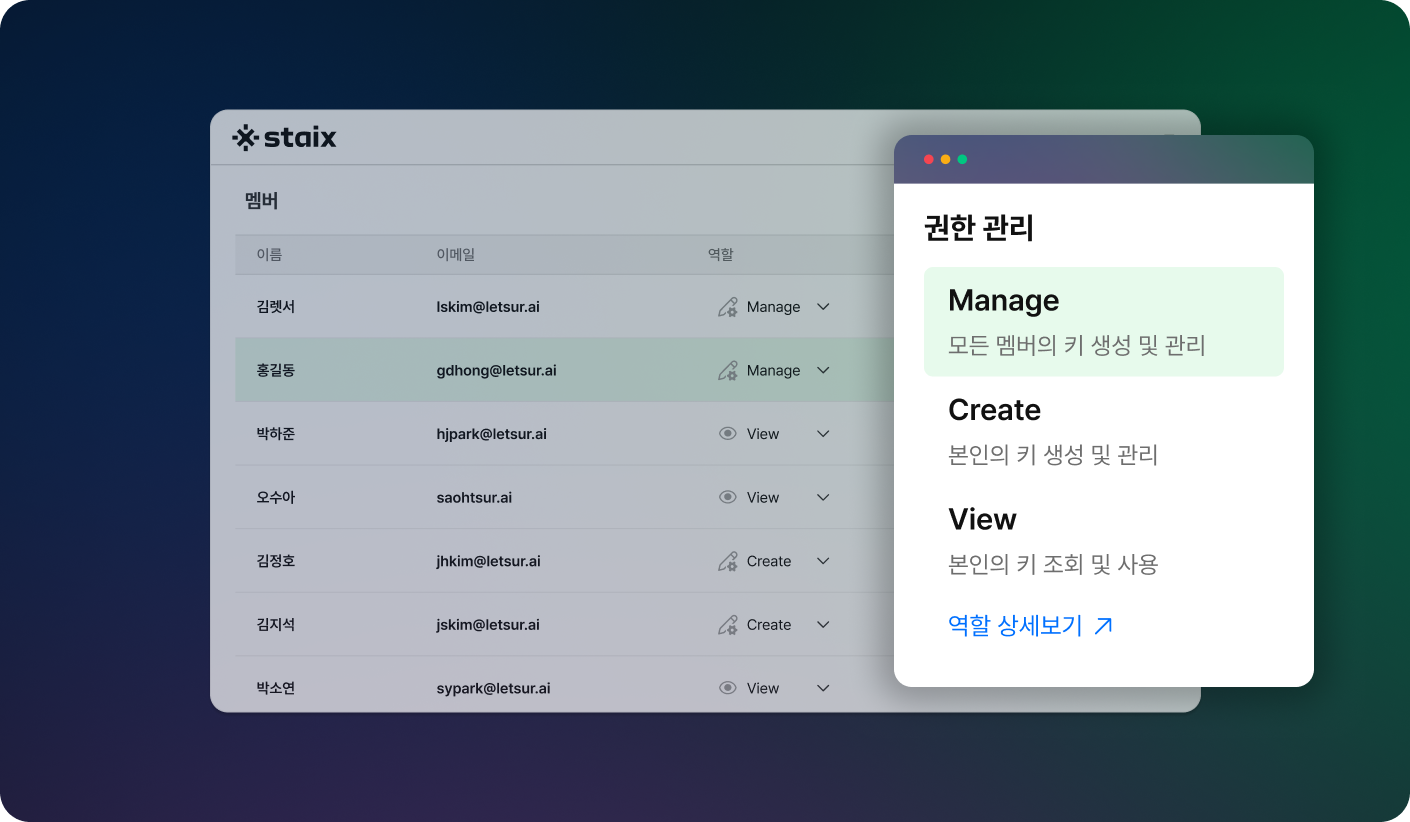Click the pen icon beside 홍길동's Manage role

pyautogui.click(x=728, y=370)
